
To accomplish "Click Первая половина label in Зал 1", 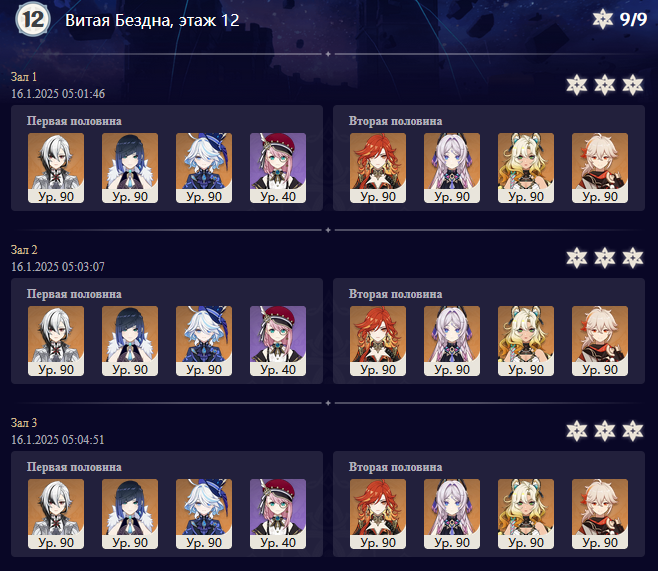I will (x=74, y=121).
